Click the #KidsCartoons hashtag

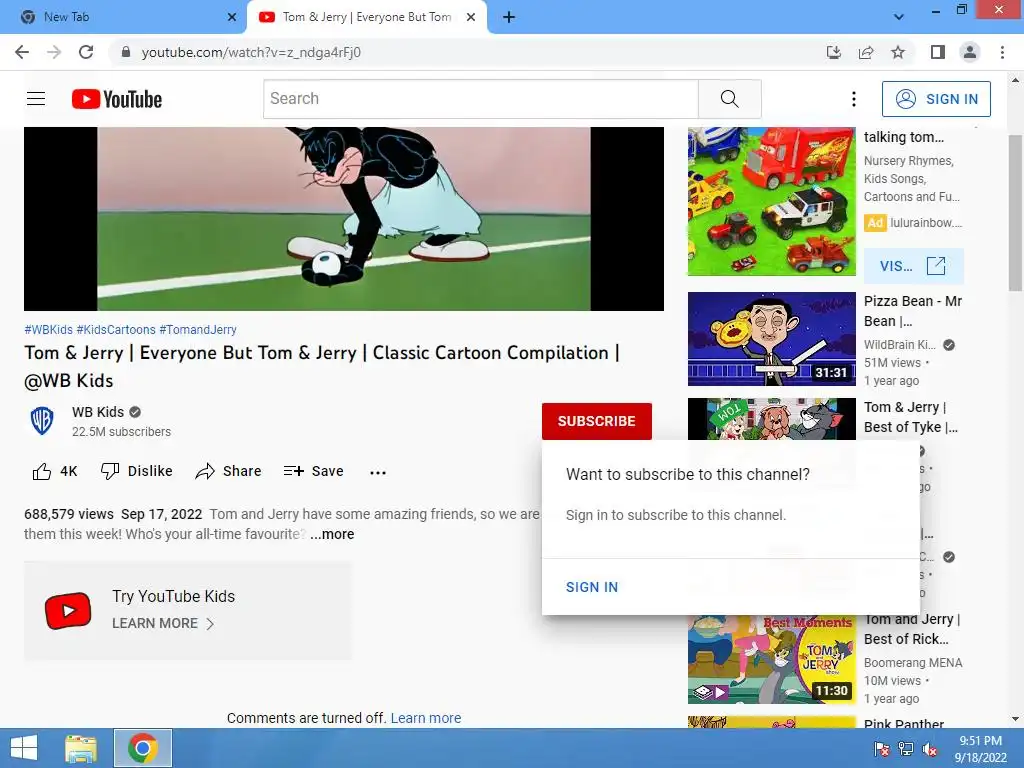pyautogui.click(x=116, y=330)
